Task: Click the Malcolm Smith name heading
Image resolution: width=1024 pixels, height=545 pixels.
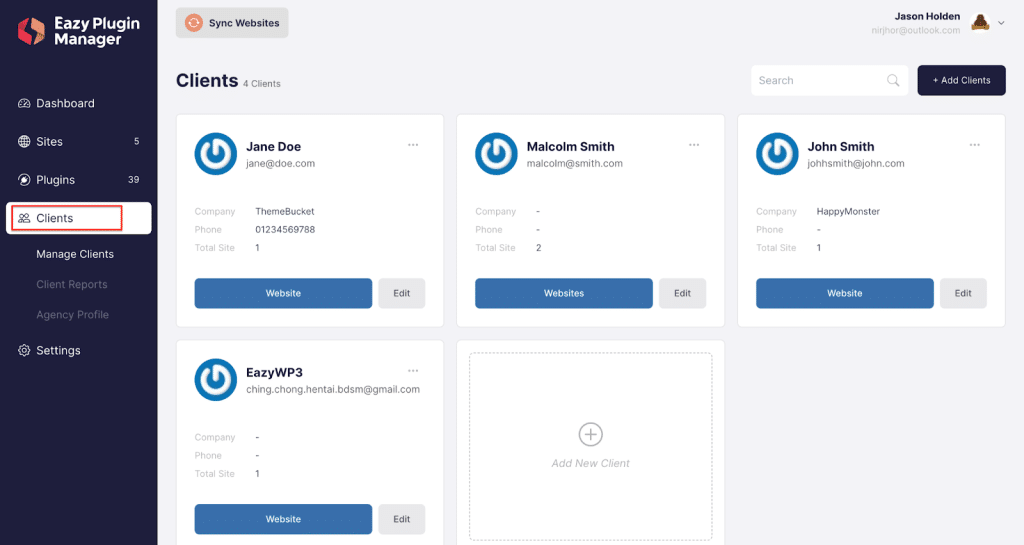Action: click(x=571, y=147)
